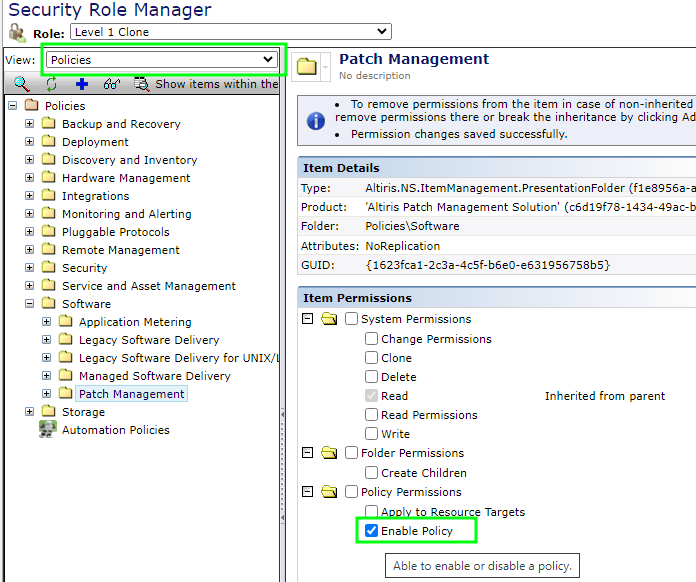Enable the Change Permissions checkbox

click(x=371, y=338)
